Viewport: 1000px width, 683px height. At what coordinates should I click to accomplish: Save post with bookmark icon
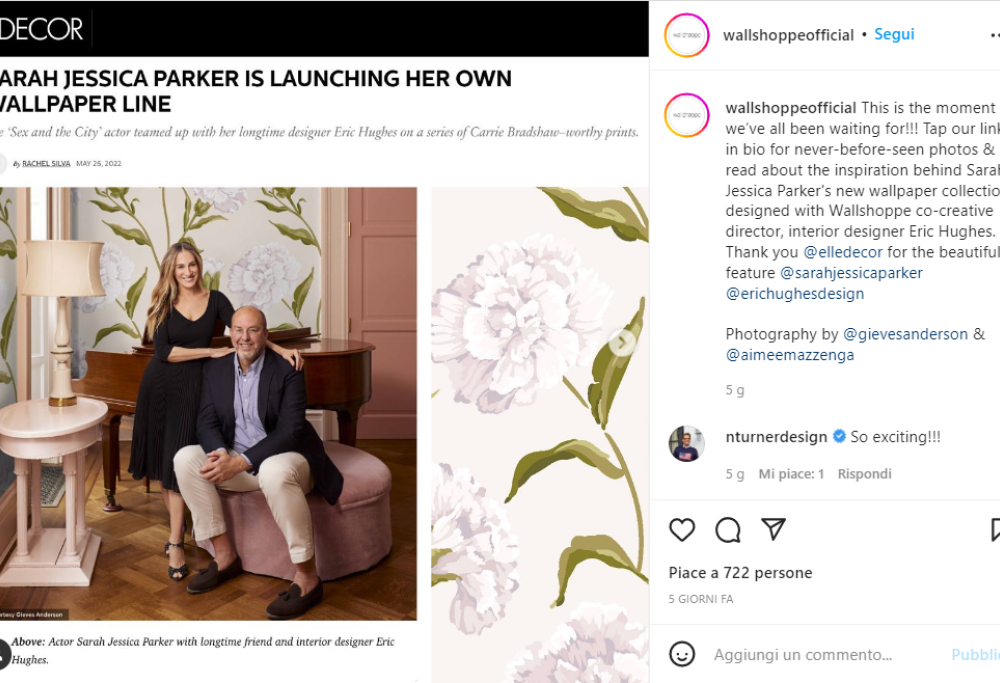coord(995,530)
